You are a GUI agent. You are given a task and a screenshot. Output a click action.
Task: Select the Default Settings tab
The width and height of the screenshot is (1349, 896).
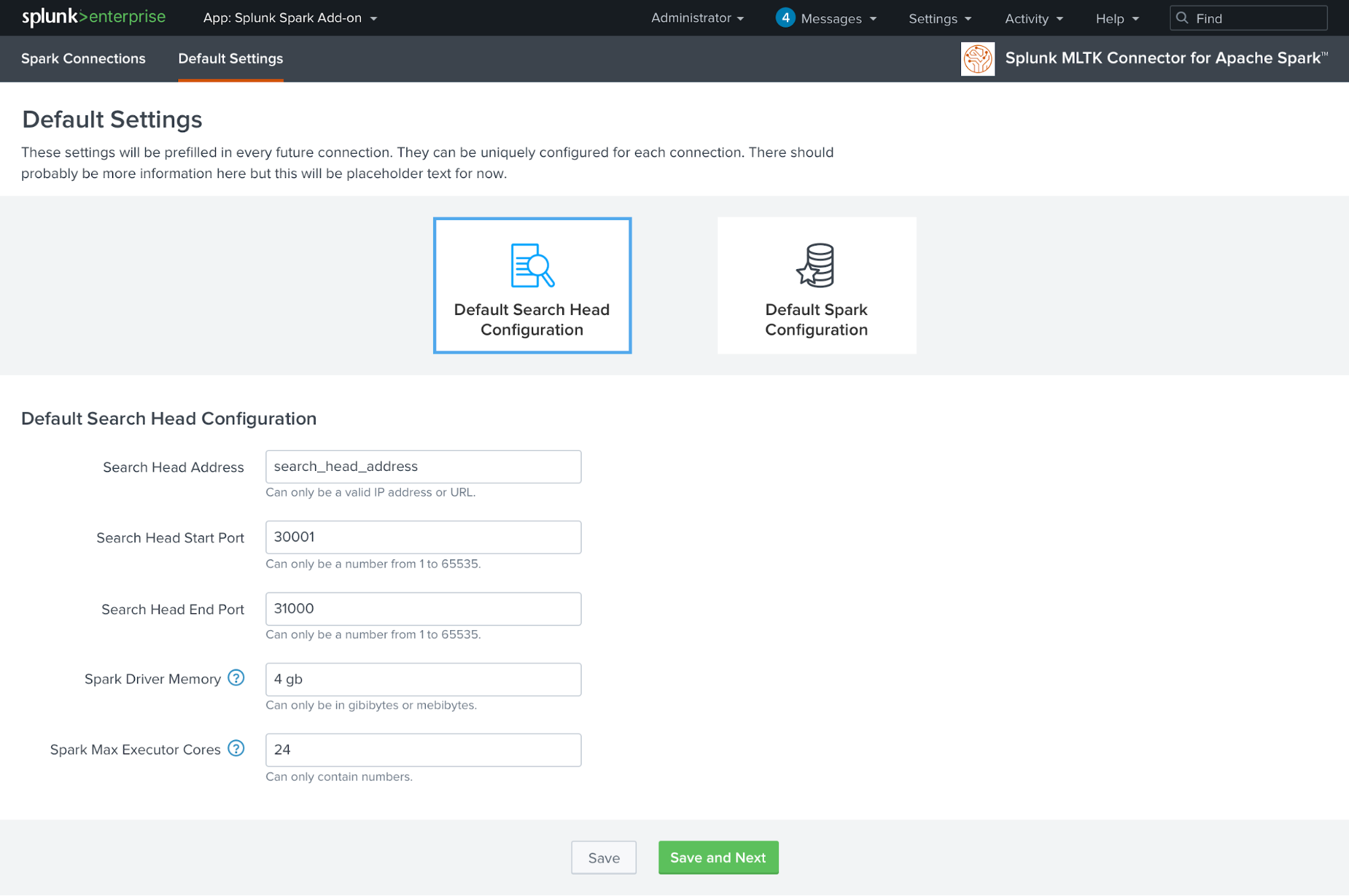pos(230,59)
